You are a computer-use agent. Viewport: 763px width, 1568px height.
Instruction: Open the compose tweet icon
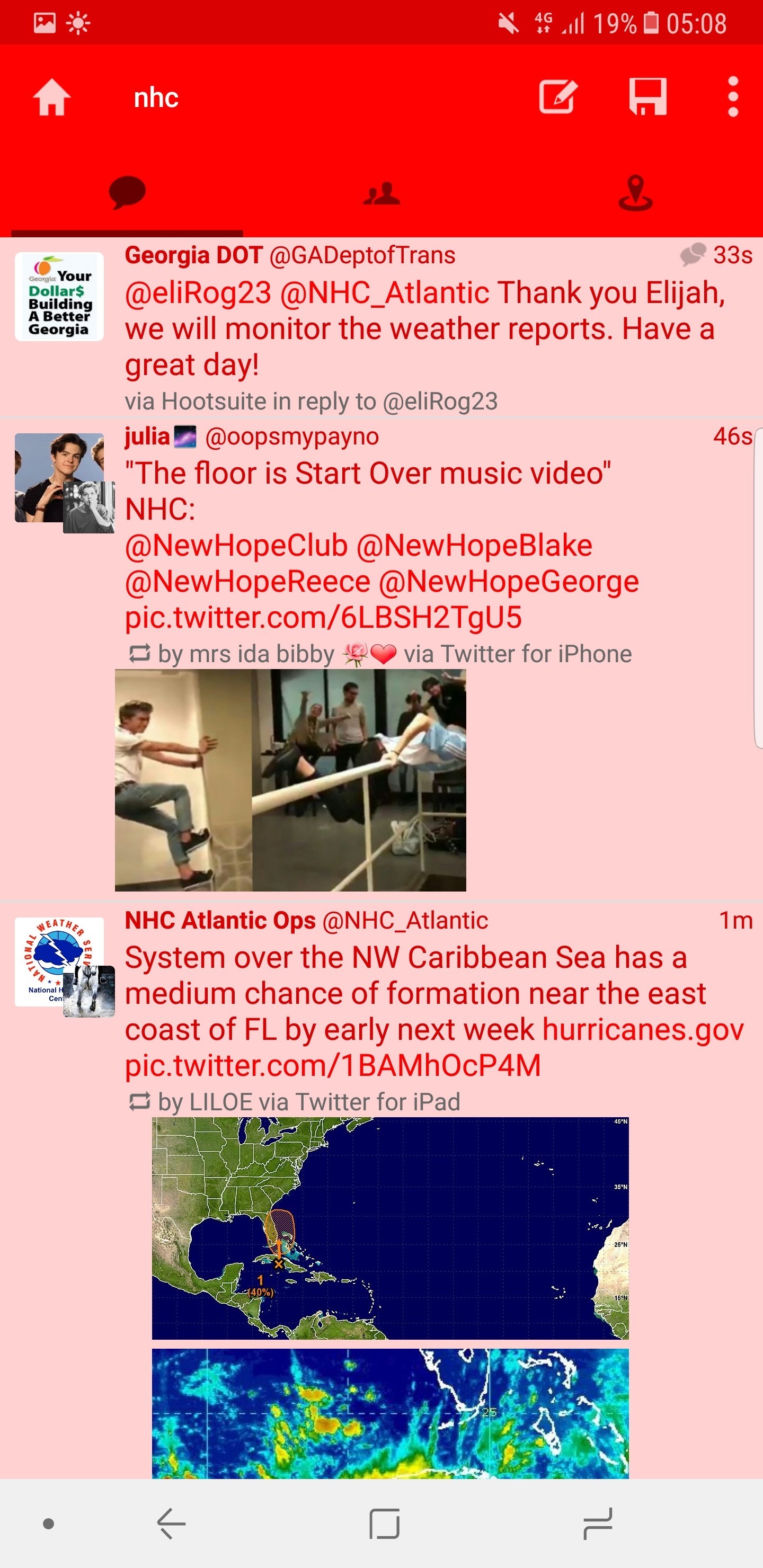558,97
